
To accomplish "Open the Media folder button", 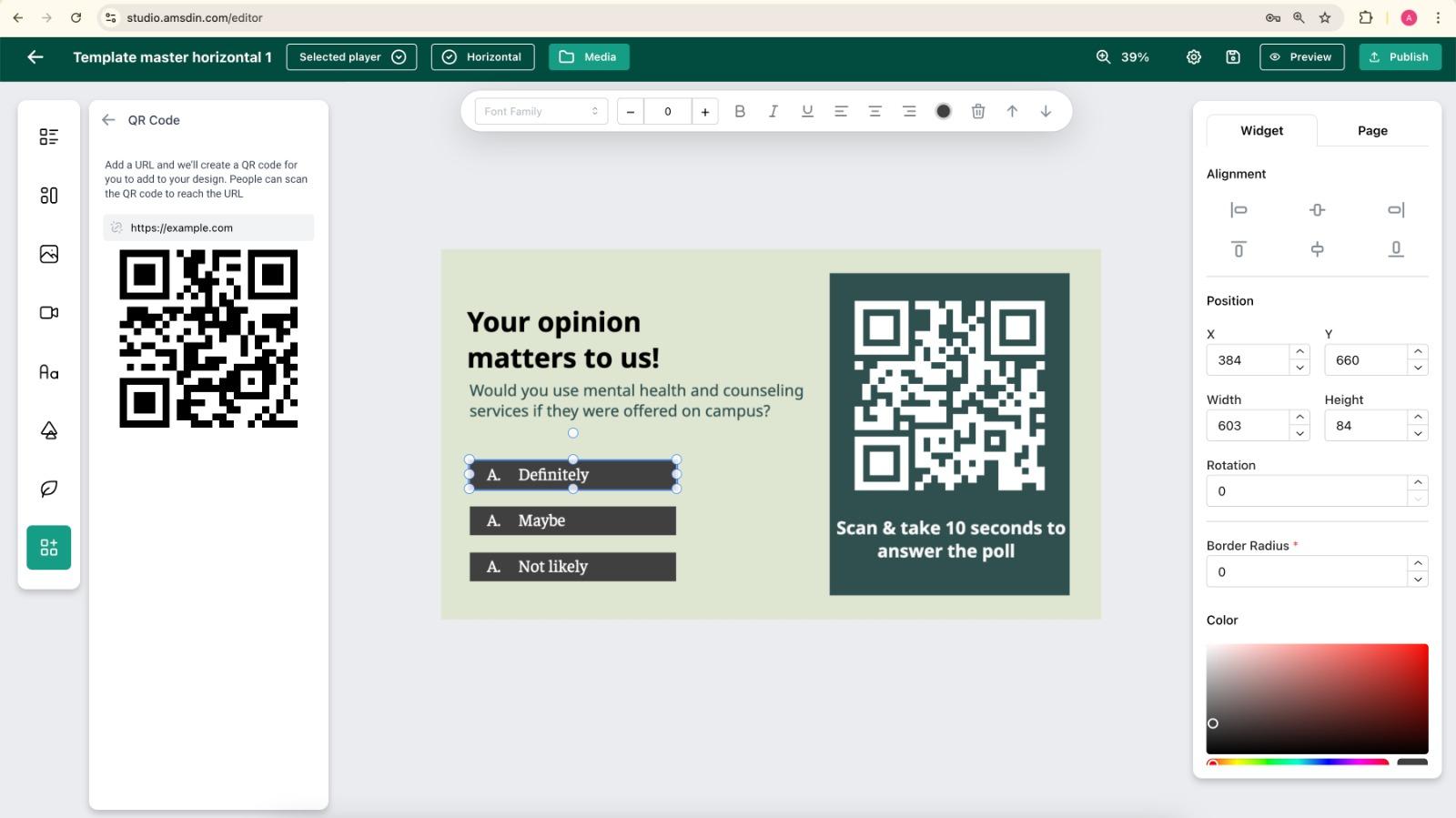I will [x=589, y=56].
